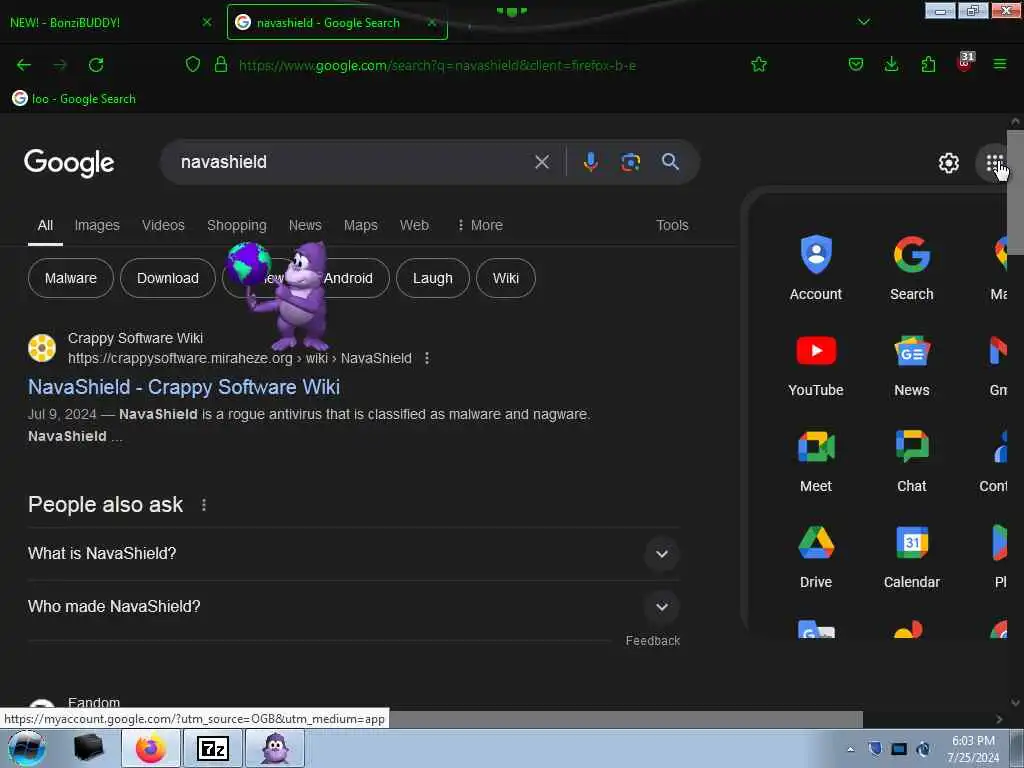This screenshot has width=1024, height=768.
Task: Show hidden system tray icons
Action: [x=850, y=749]
